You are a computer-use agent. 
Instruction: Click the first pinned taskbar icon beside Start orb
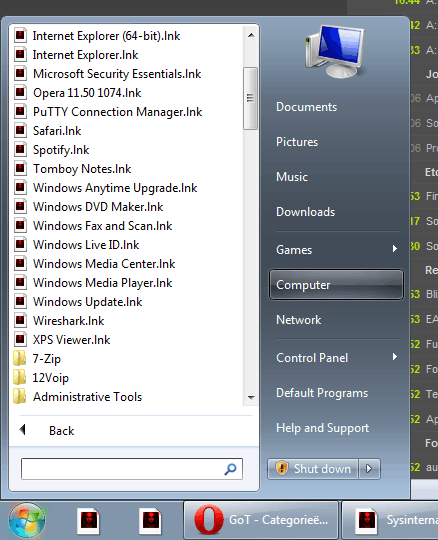(x=89, y=520)
